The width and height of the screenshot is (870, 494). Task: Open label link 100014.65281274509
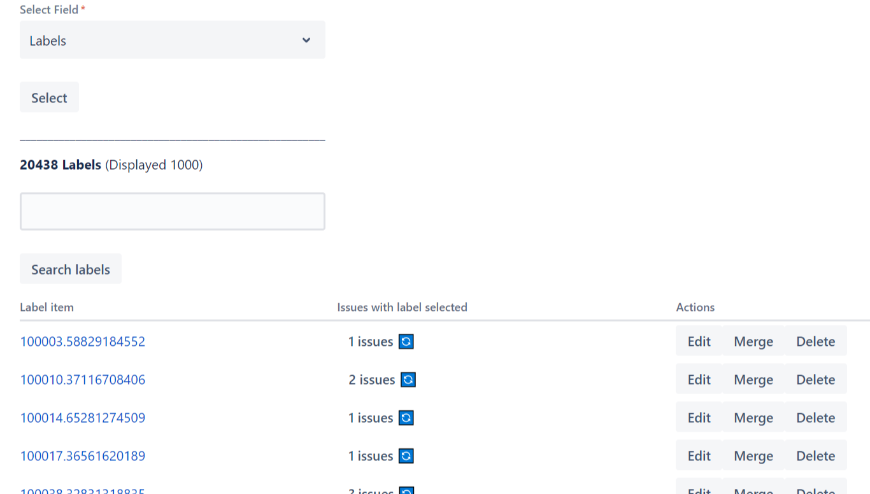tap(83, 418)
